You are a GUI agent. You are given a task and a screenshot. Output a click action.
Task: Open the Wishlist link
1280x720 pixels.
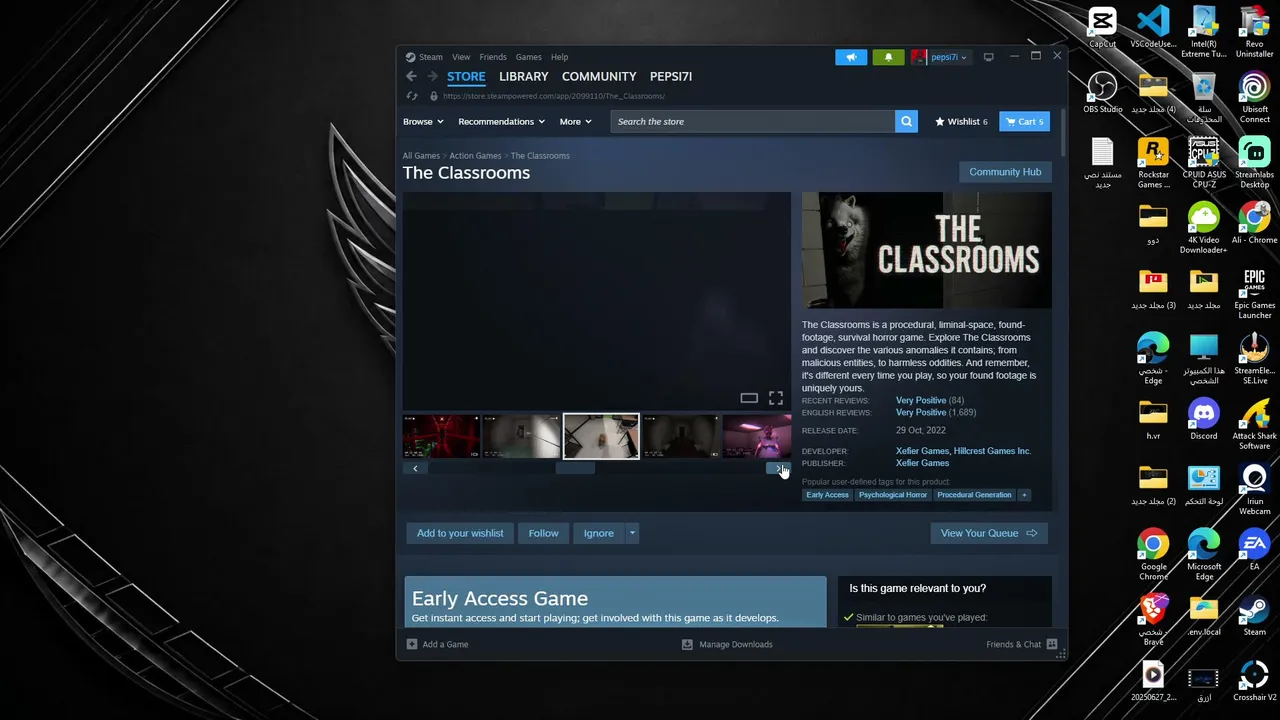(x=962, y=122)
